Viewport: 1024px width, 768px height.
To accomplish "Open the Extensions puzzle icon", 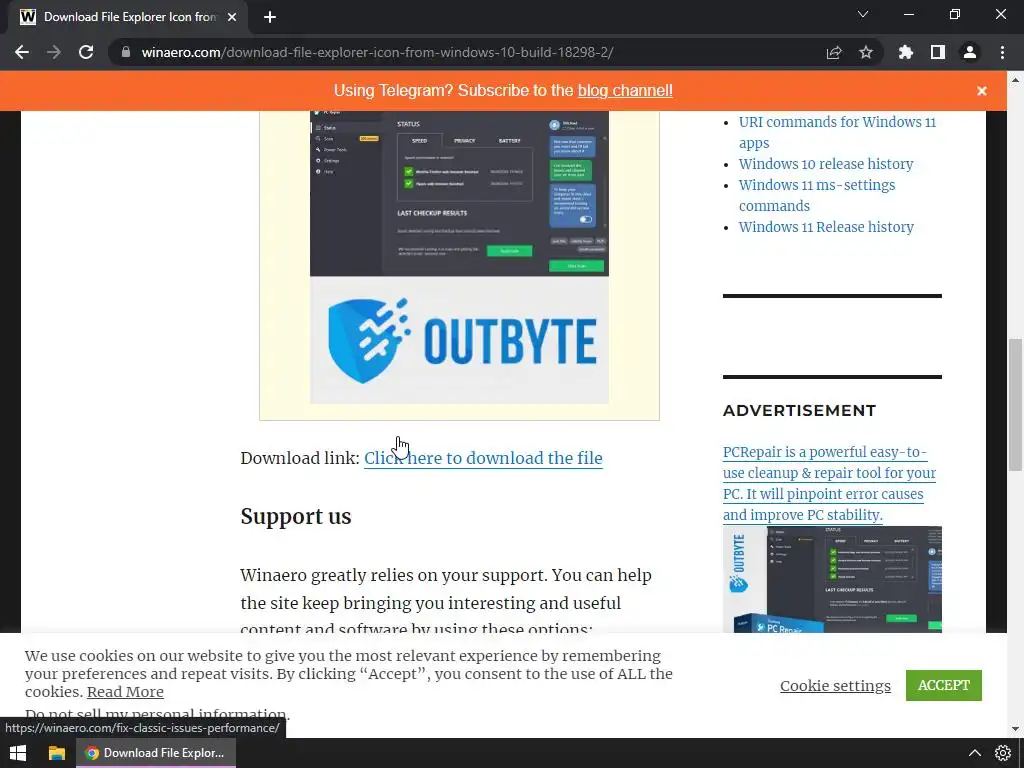I will (906, 52).
